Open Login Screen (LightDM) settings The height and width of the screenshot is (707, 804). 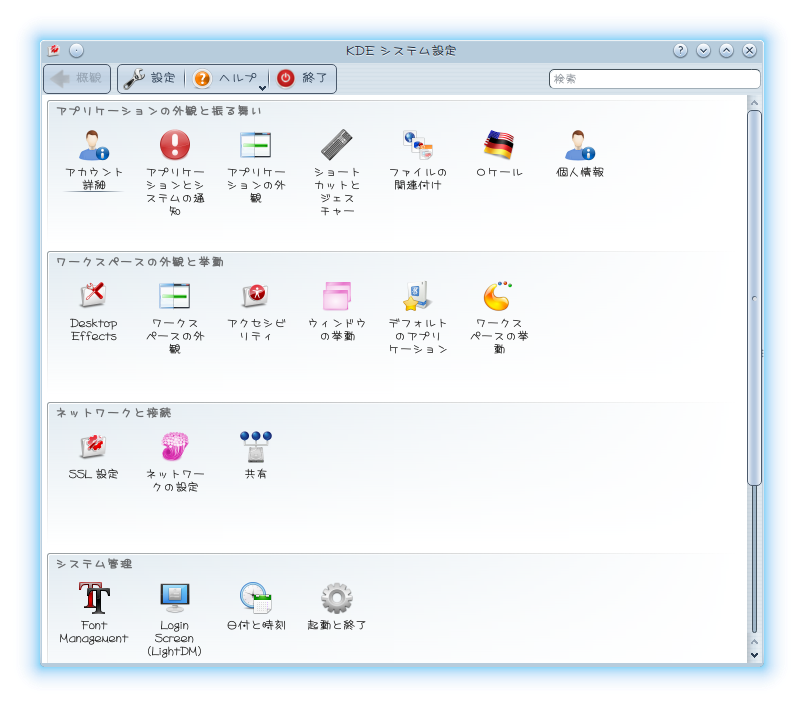[x=174, y=599]
